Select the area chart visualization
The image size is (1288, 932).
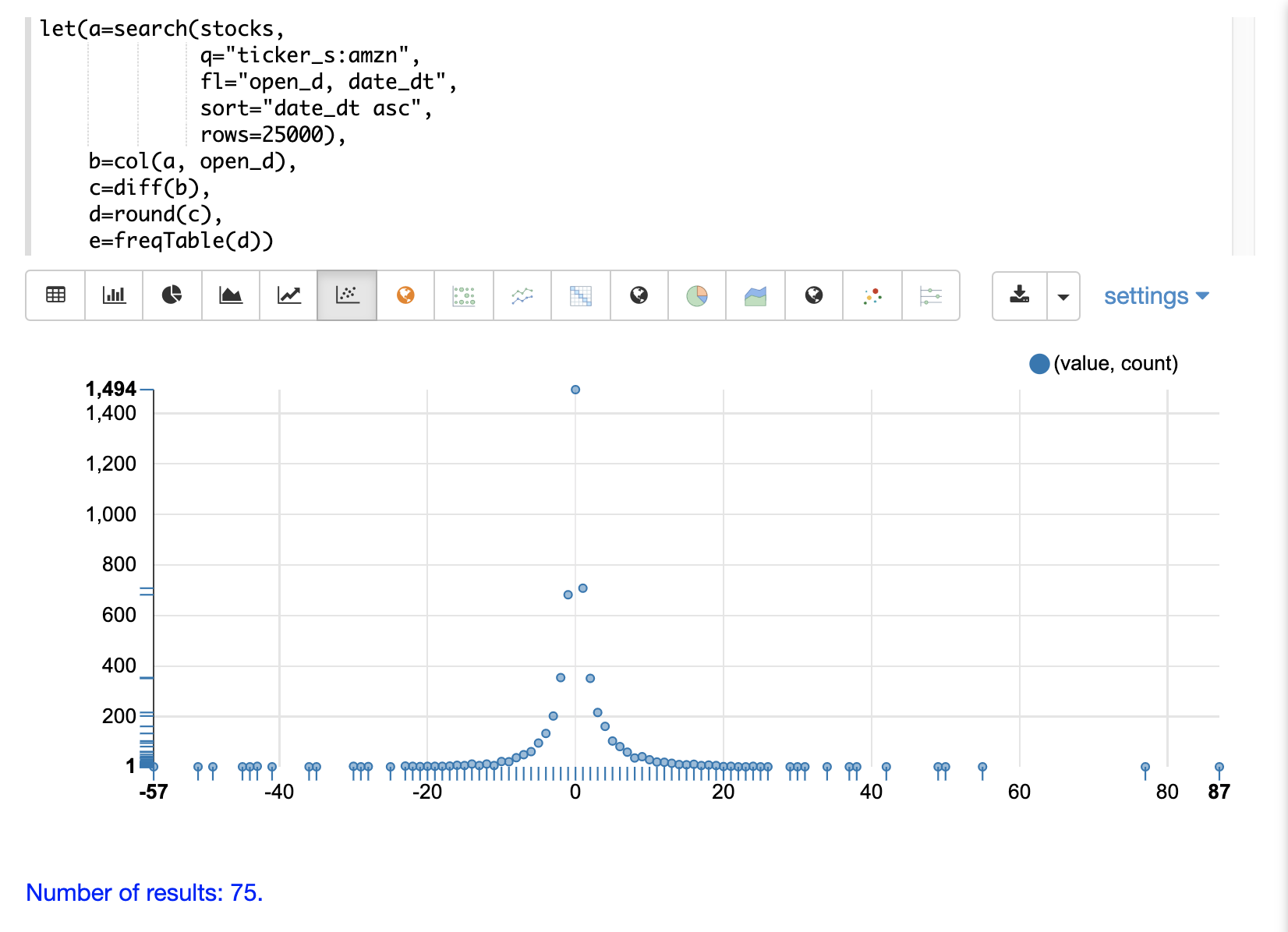(230, 295)
